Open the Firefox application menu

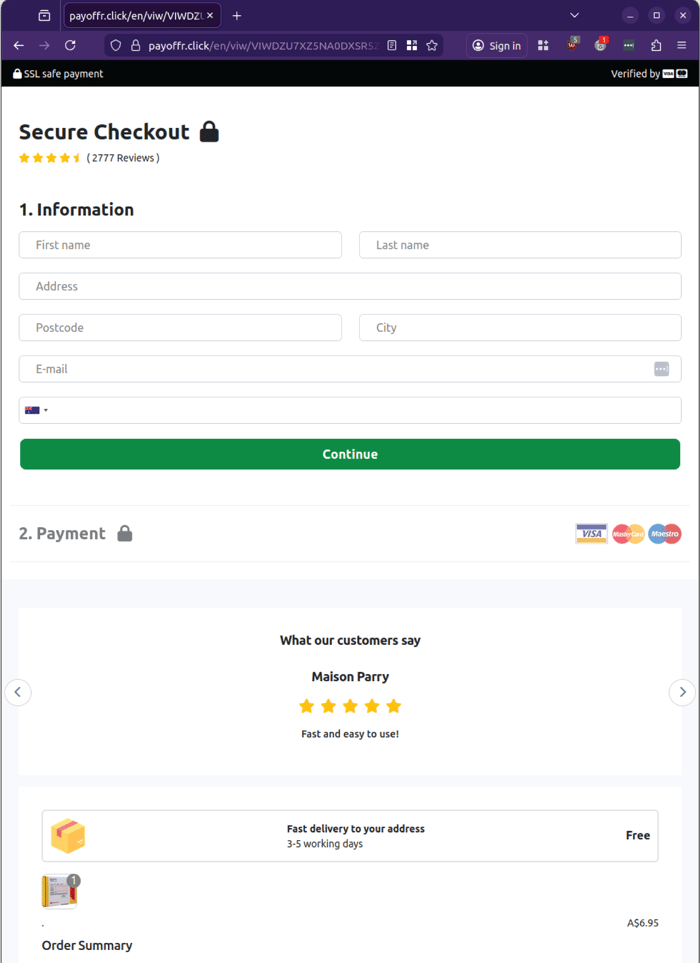coord(682,45)
